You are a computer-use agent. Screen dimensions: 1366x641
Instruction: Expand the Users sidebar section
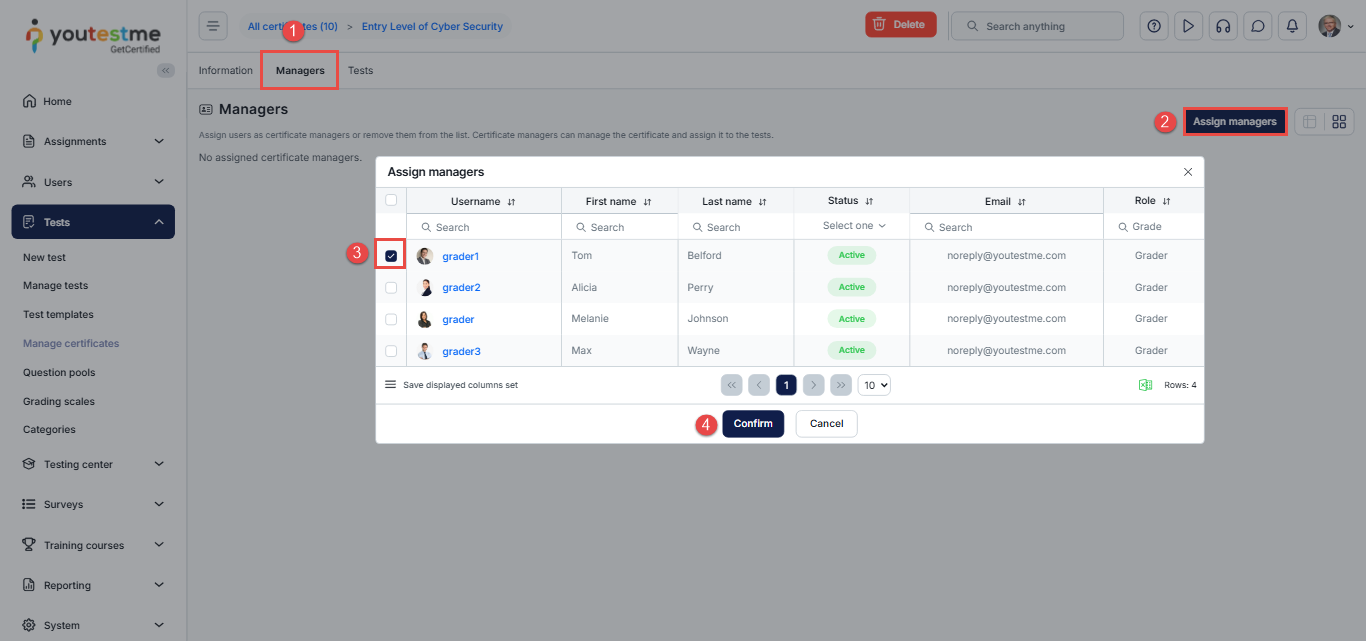tap(93, 182)
